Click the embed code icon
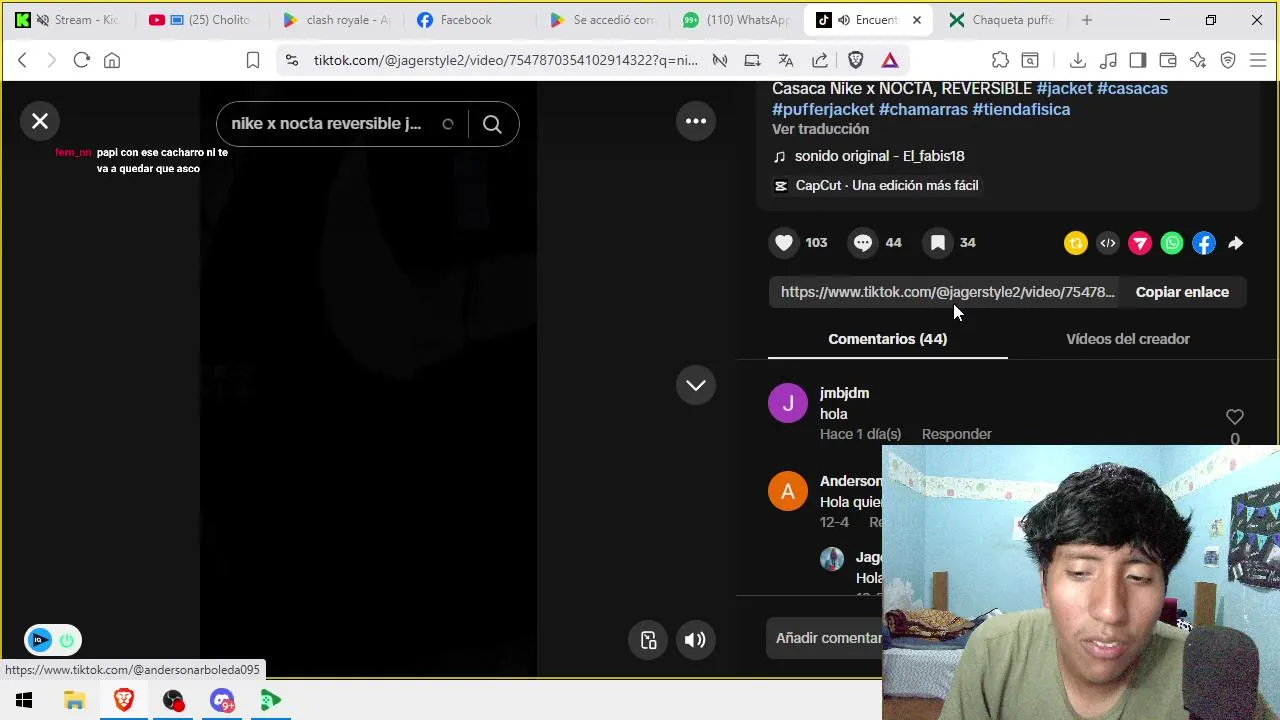This screenshot has width=1280, height=720. click(x=1108, y=243)
